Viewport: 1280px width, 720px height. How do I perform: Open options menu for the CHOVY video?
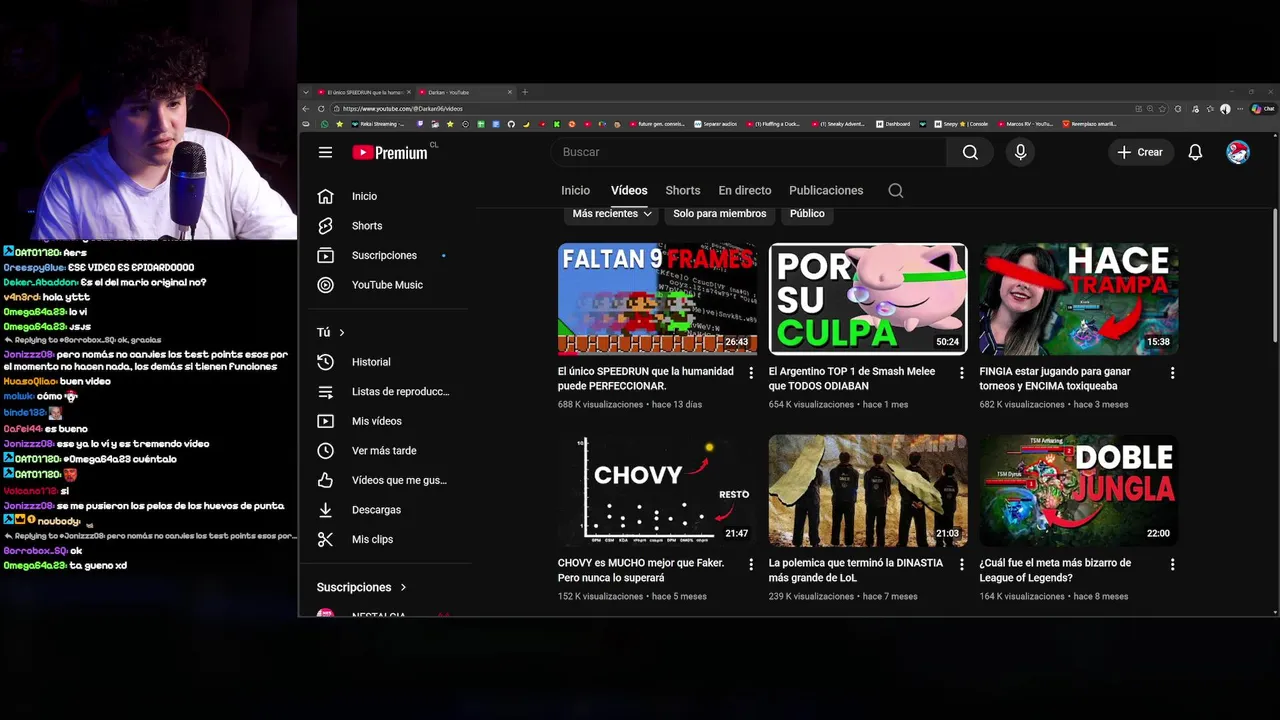(x=751, y=564)
